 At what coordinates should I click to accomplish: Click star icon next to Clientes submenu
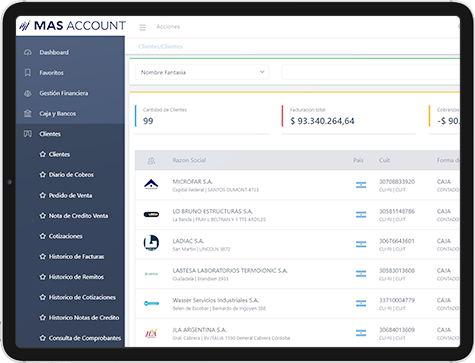click(x=43, y=154)
